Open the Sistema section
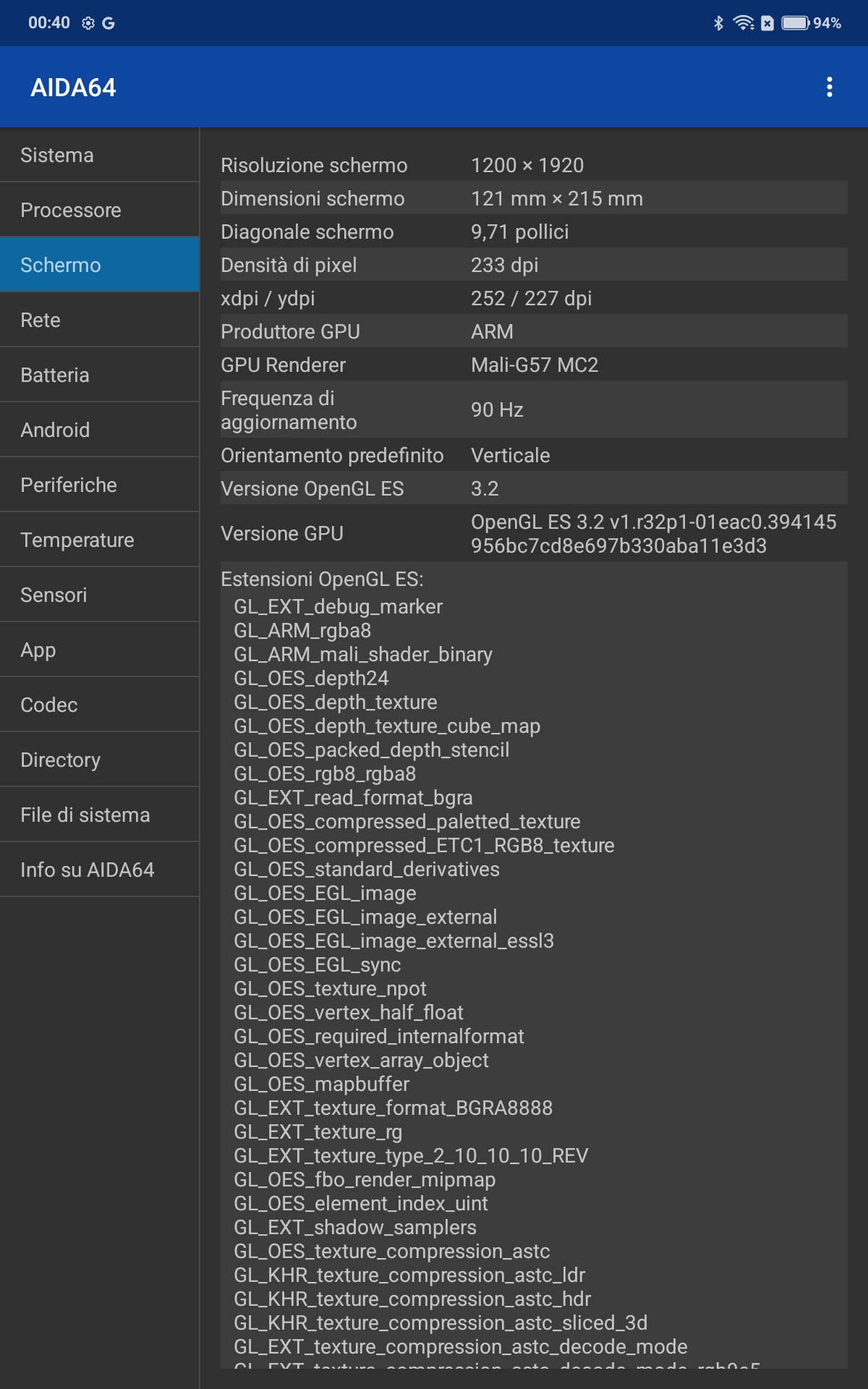The width and height of the screenshot is (868, 1389). point(100,155)
